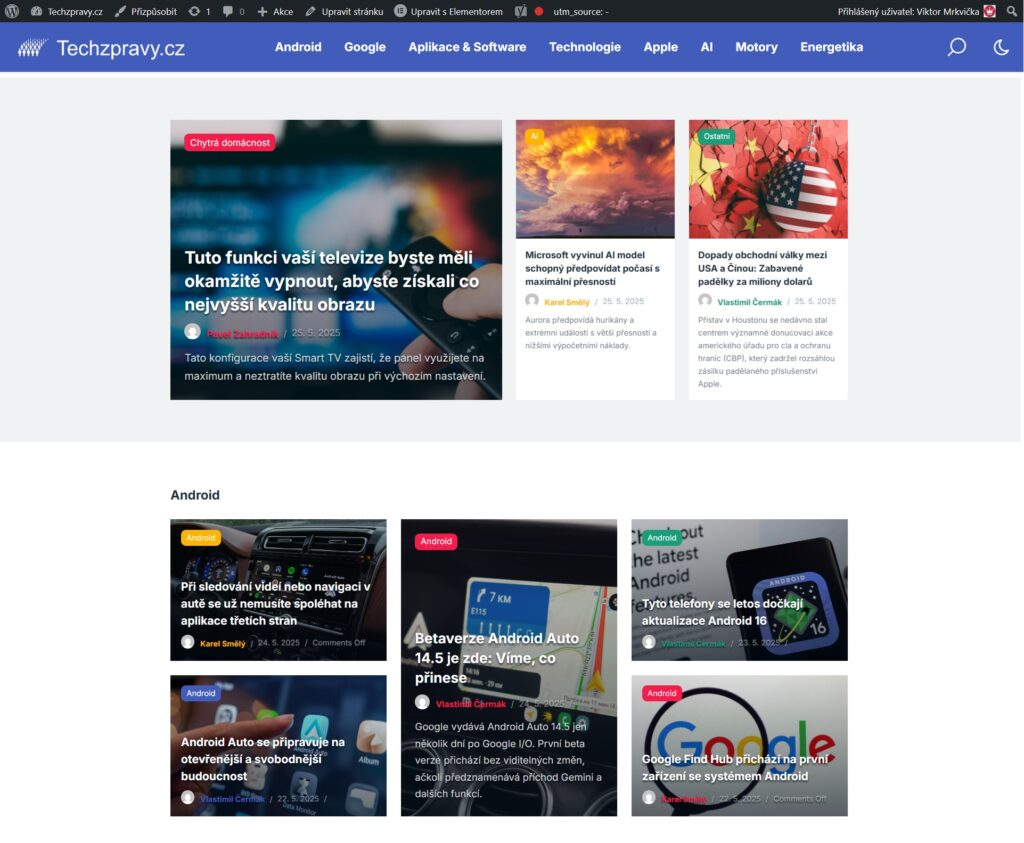Click author Karel Smělý on car navigation article
1024x843 pixels.
(223, 643)
